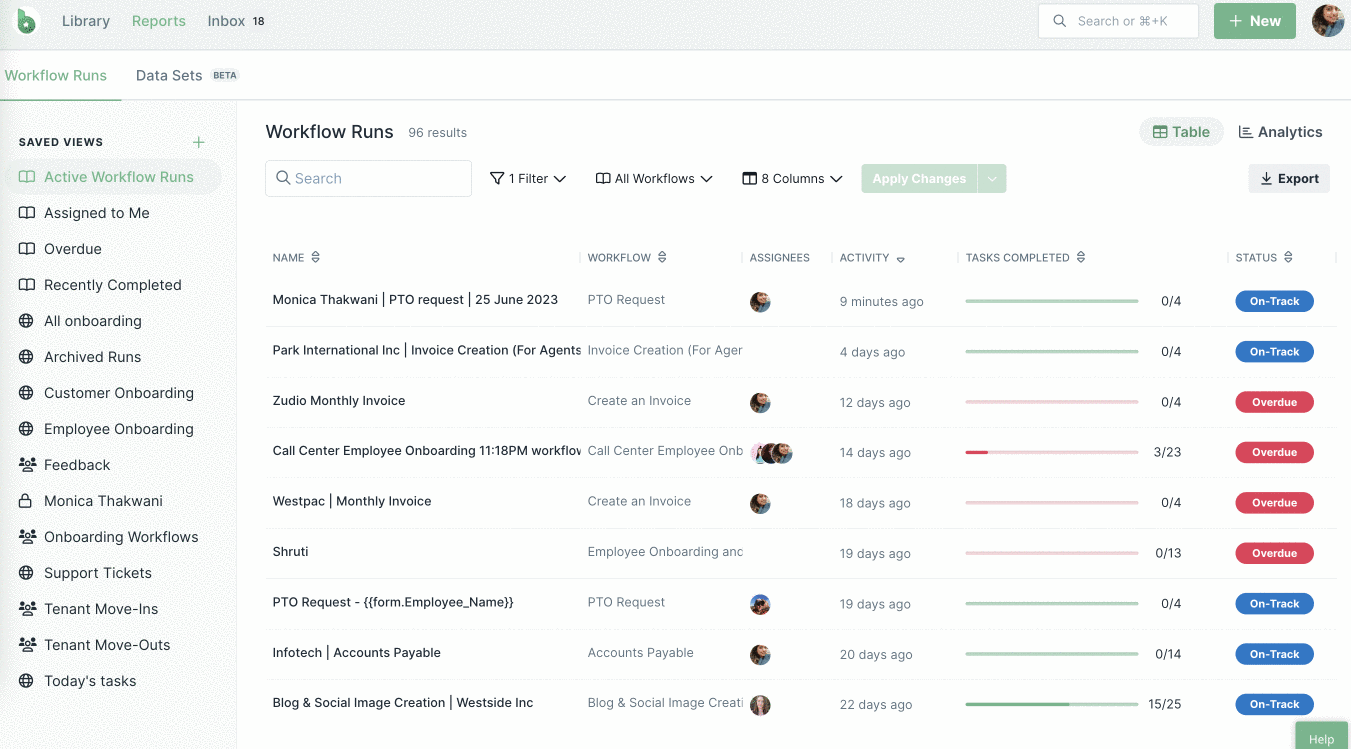Switch to Table view
The width and height of the screenshot is (1351, 749).
click(x=1181, y=132)
